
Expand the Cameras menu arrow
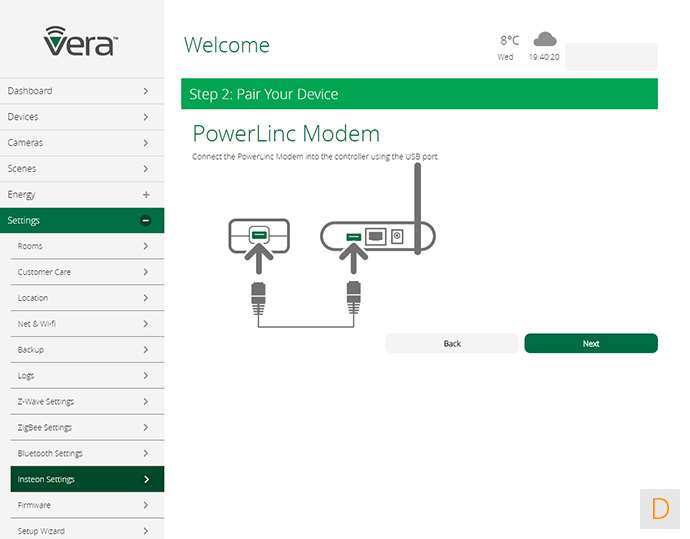[146, 143]
